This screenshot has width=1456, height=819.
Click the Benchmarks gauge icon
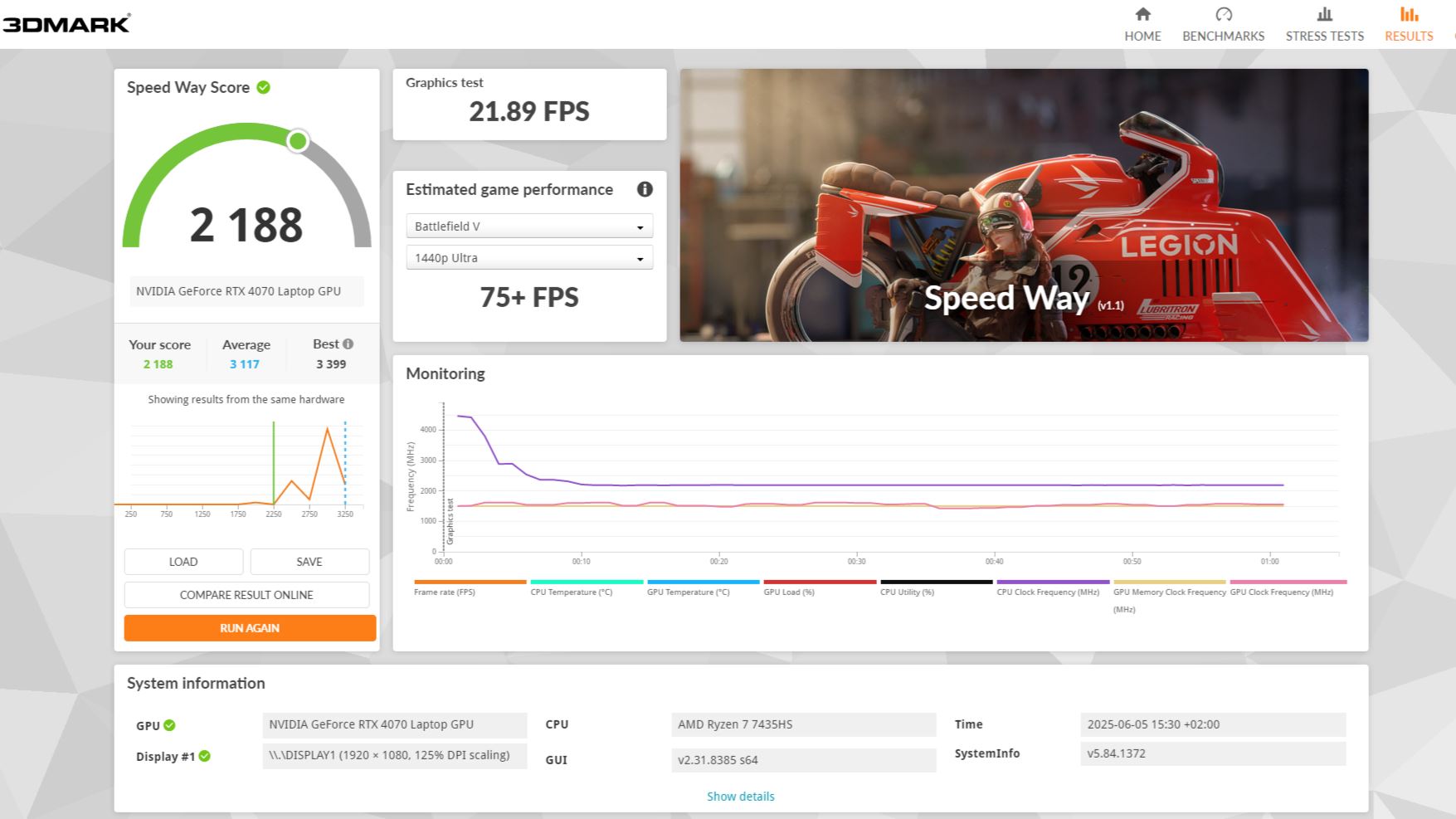pyautogui.click(x=1224, y=14)
